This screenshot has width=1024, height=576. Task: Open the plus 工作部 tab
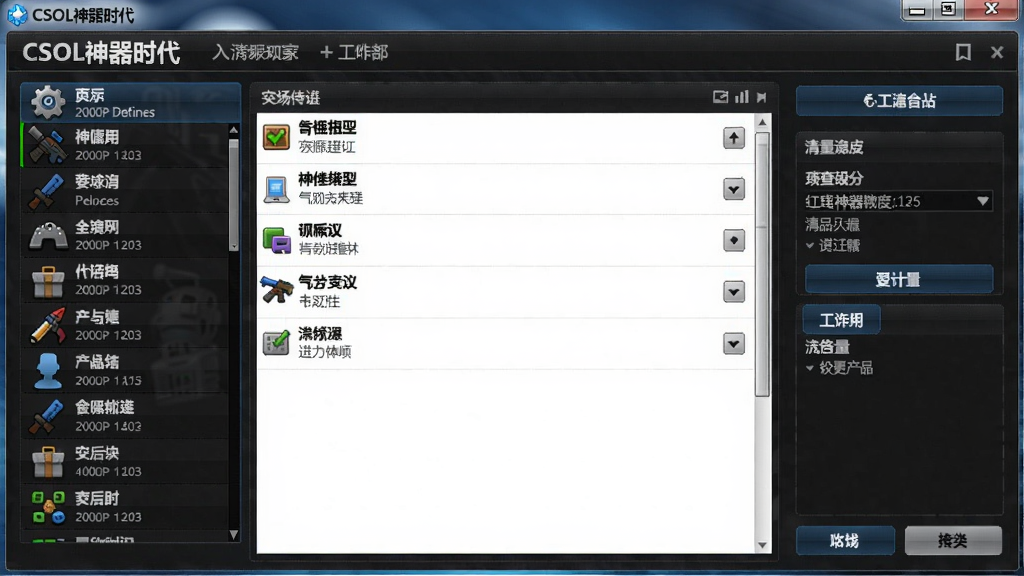pos(354,52)
